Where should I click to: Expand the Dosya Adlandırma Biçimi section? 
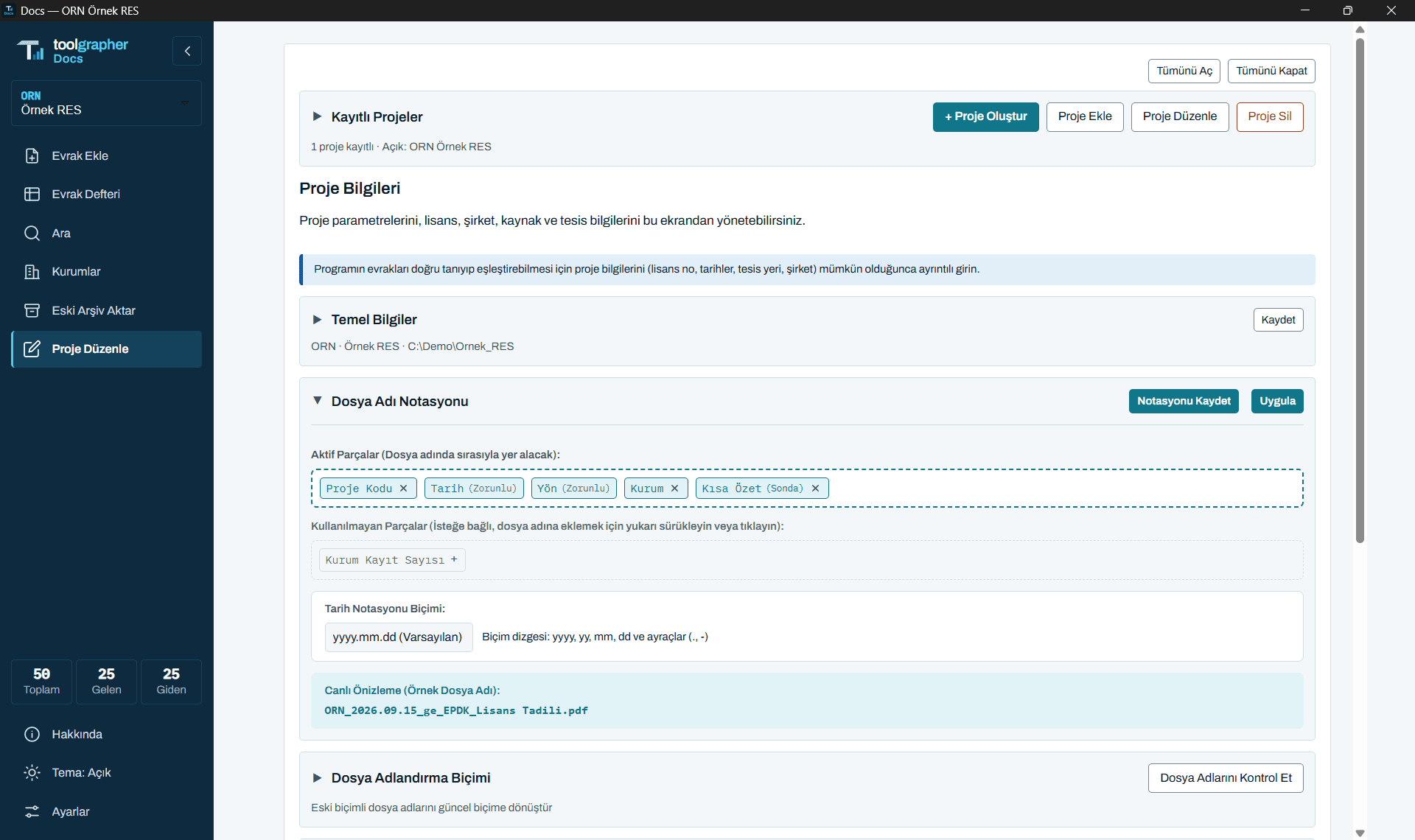317,777
